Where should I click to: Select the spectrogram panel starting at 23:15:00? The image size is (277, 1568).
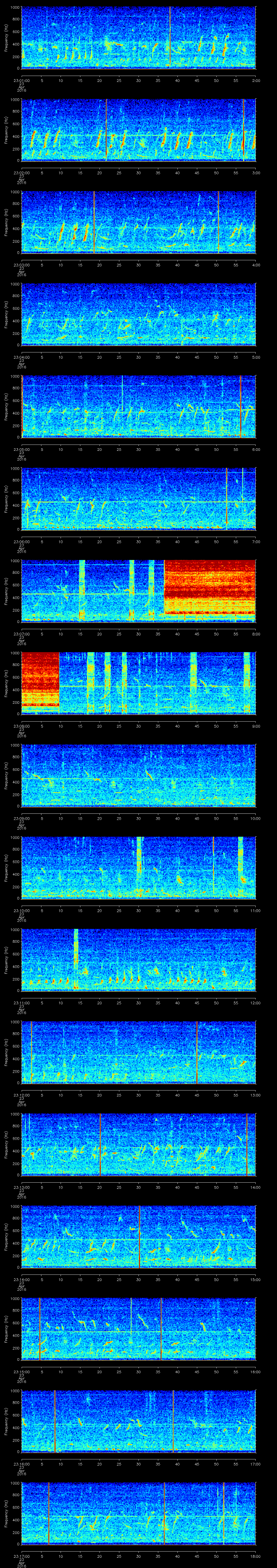(x=139, y=1329)
